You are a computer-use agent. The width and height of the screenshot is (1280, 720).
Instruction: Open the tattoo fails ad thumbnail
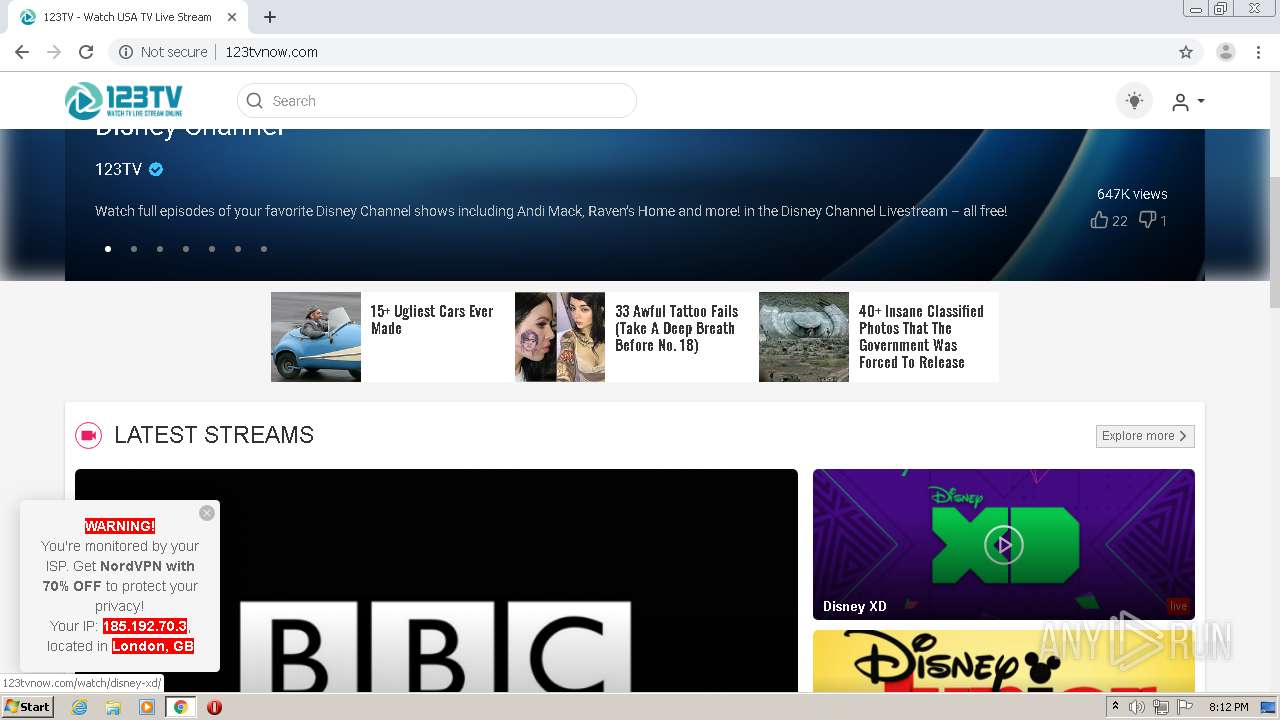560,337
